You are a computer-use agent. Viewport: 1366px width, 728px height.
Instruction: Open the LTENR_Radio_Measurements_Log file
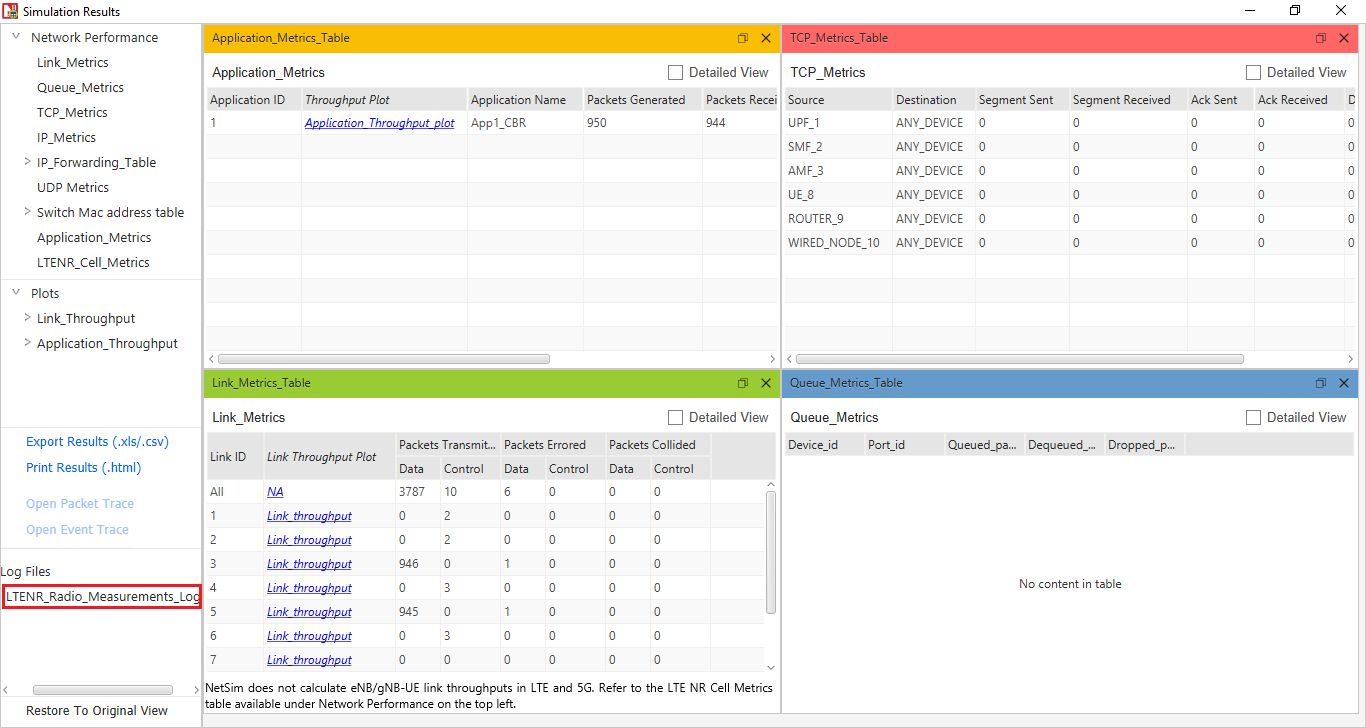[x=102, y=597]
